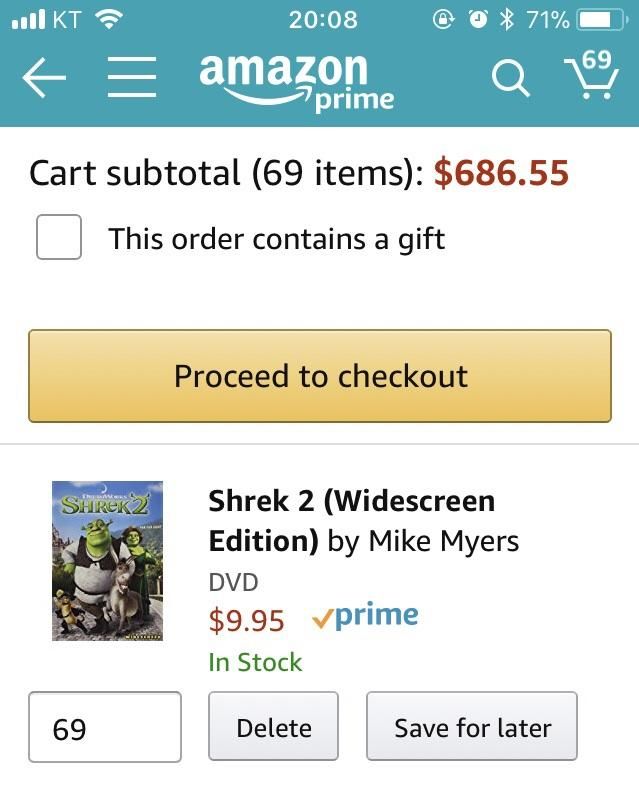Tap the Wi-Fi icon in status bar
The width and height of the screenshot is (639, 799).
pos(110,19)
